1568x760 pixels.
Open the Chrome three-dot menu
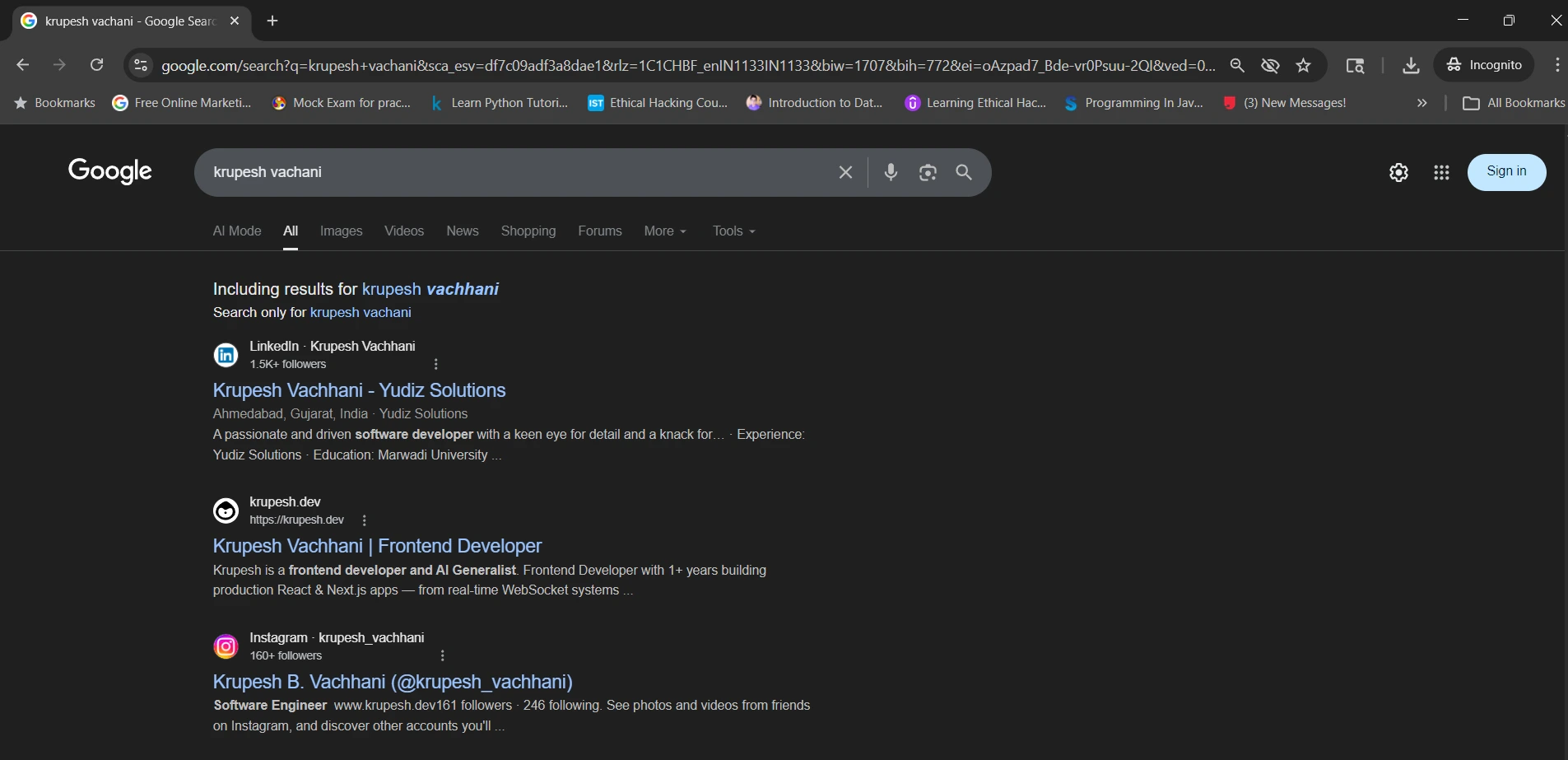[x=1557, y=65]
